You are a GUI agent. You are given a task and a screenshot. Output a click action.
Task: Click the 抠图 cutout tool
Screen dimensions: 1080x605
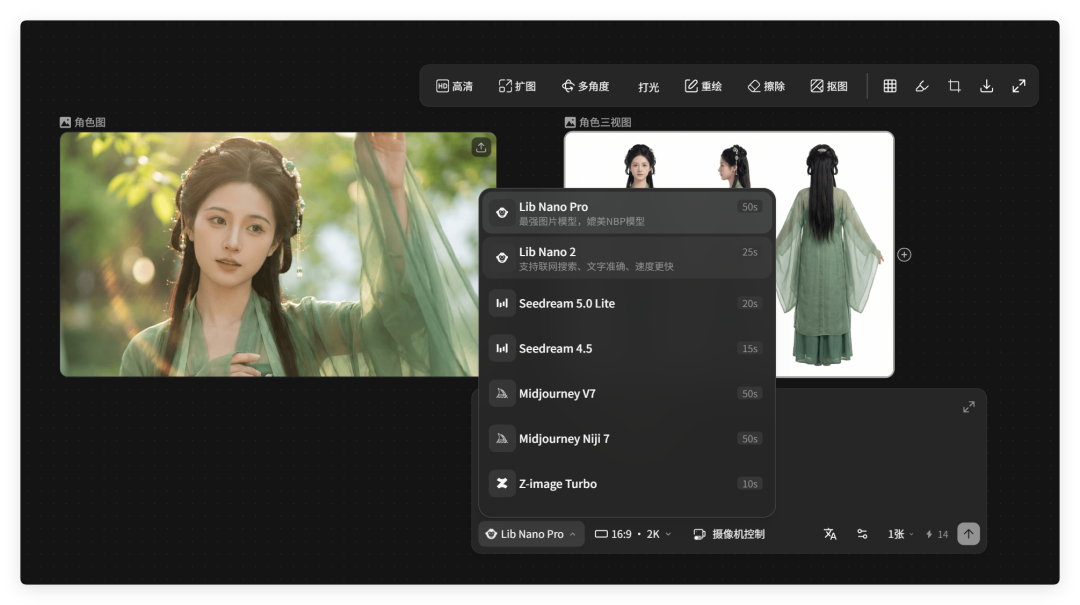(x=829, y=87)
